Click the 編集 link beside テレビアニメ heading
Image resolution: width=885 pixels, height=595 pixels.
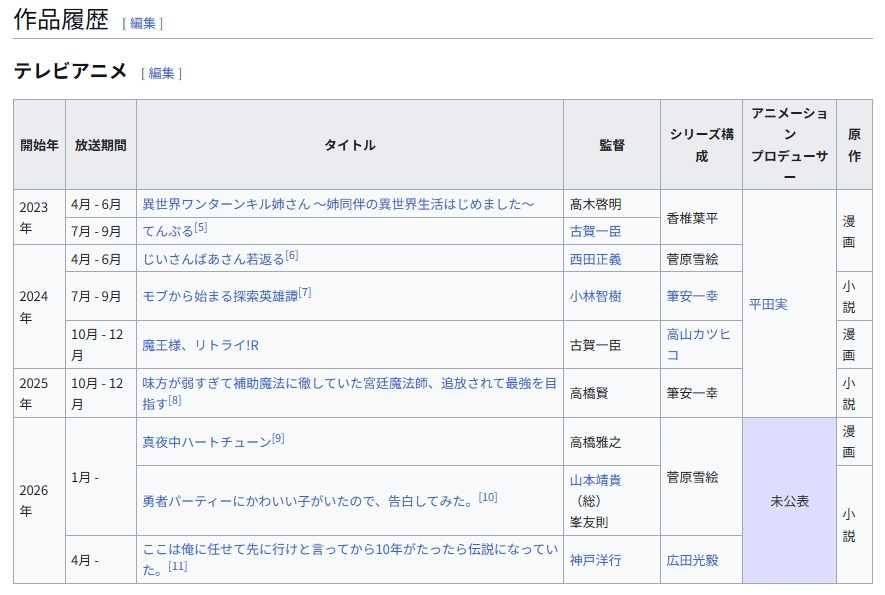[161, 73]
